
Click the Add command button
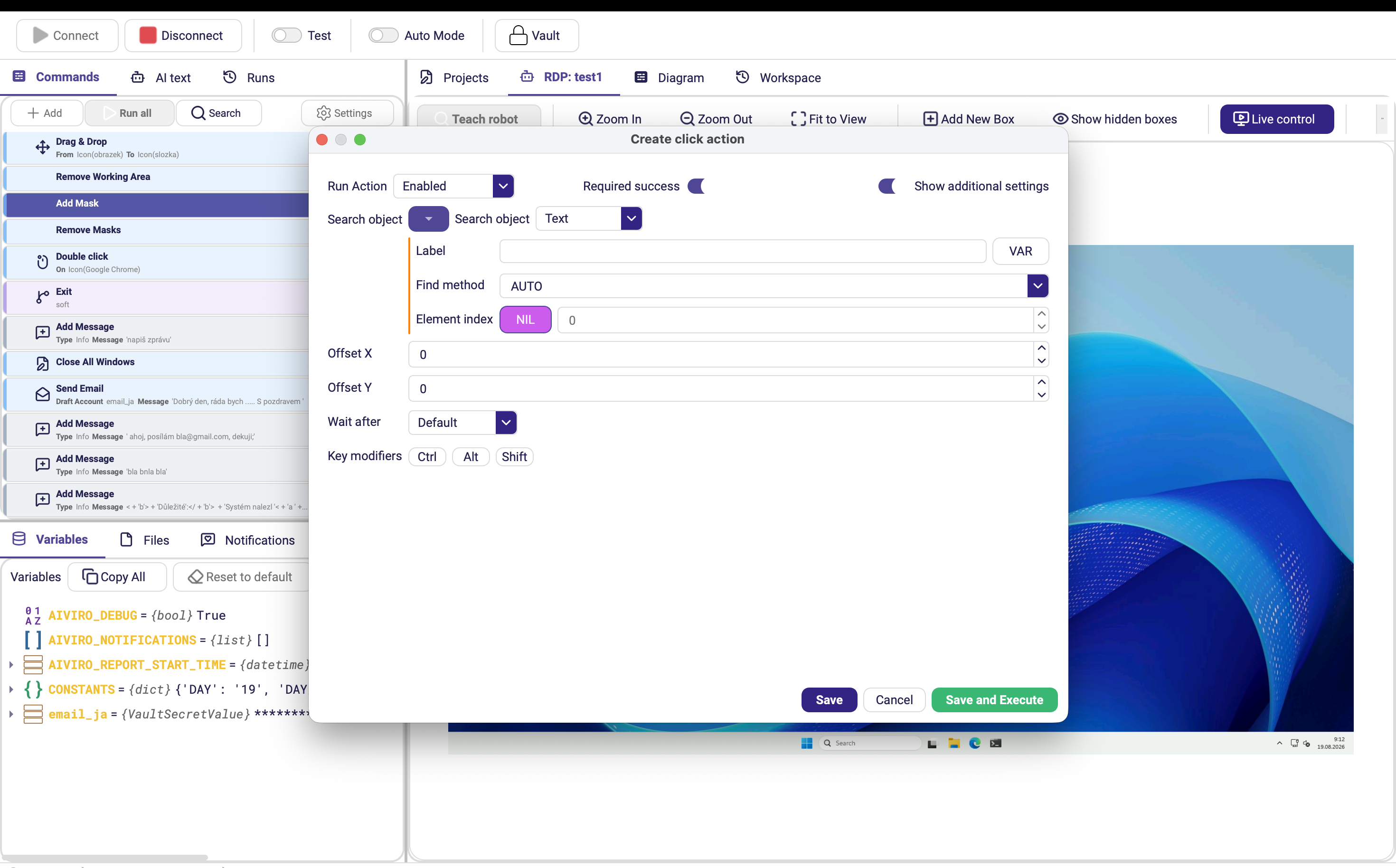click(47, 113)
